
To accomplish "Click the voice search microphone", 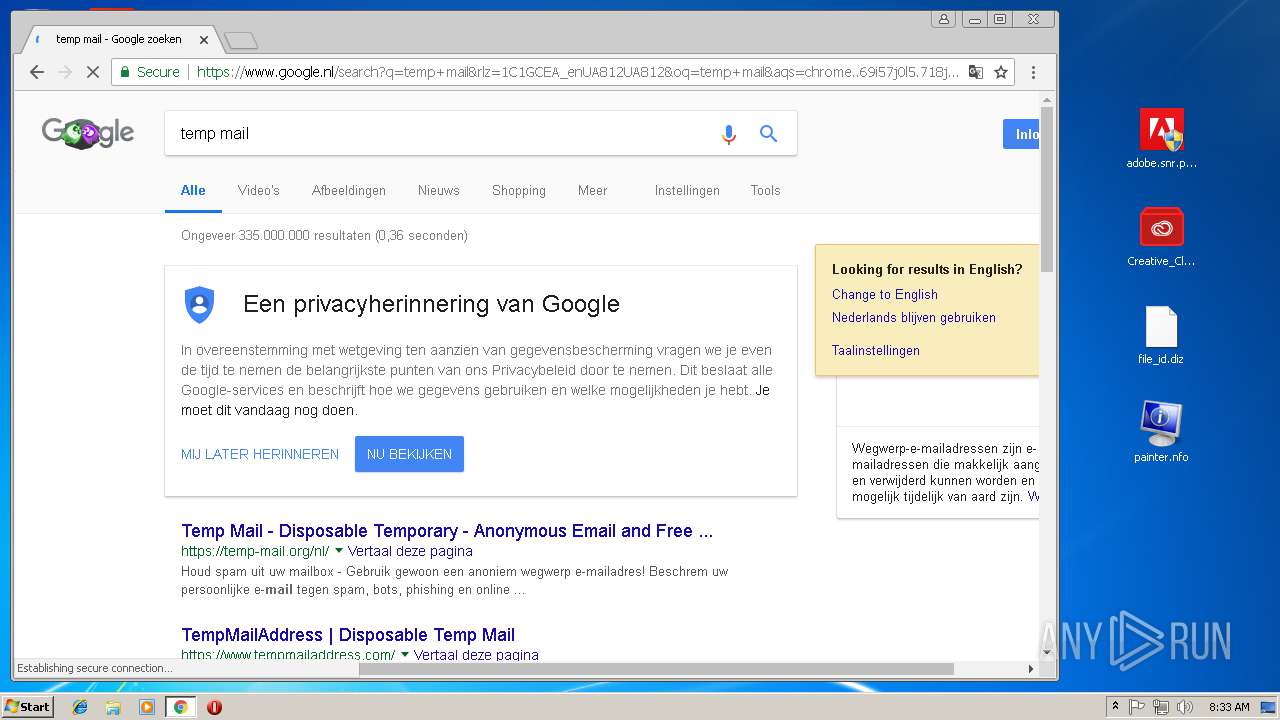I will click(729, 133).
